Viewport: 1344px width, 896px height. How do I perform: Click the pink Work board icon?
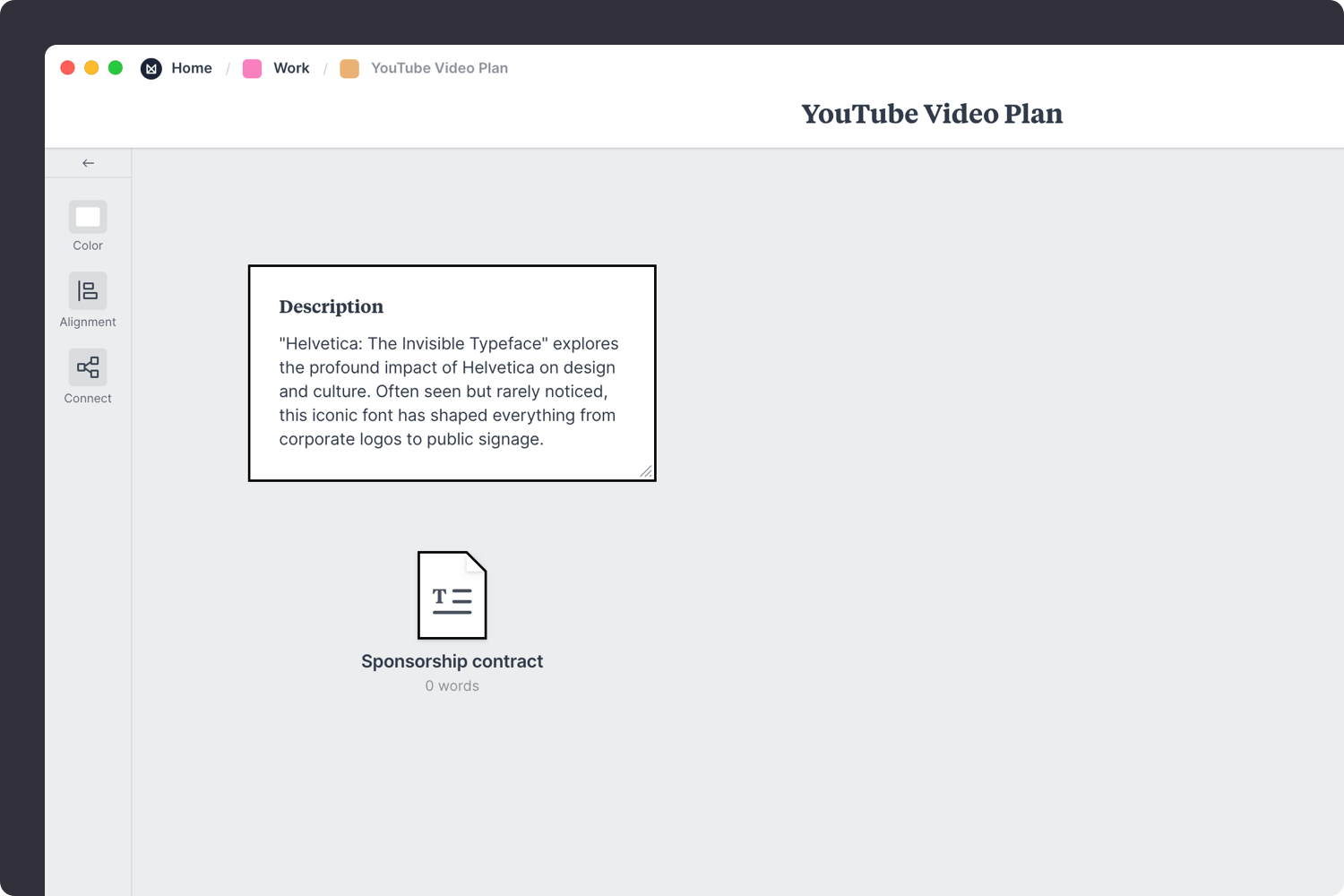(x=252, y=68)
